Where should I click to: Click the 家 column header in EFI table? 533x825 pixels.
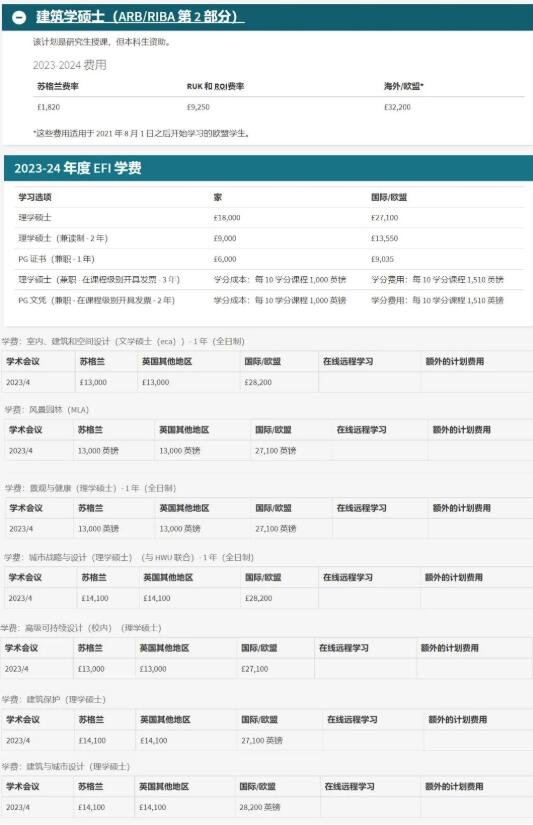[218, 197]
